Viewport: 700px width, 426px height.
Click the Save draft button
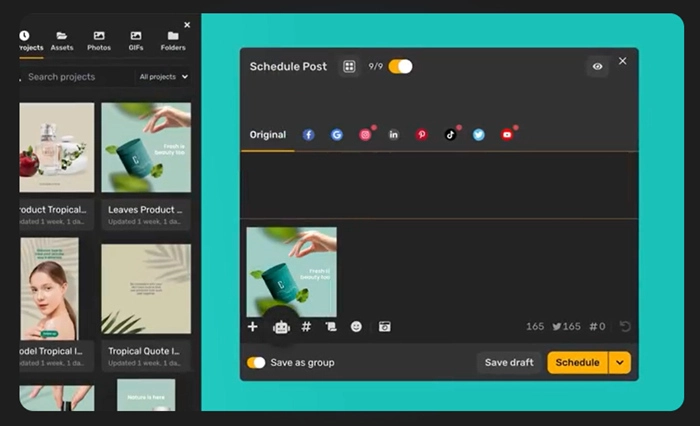[x=509, y=362]
